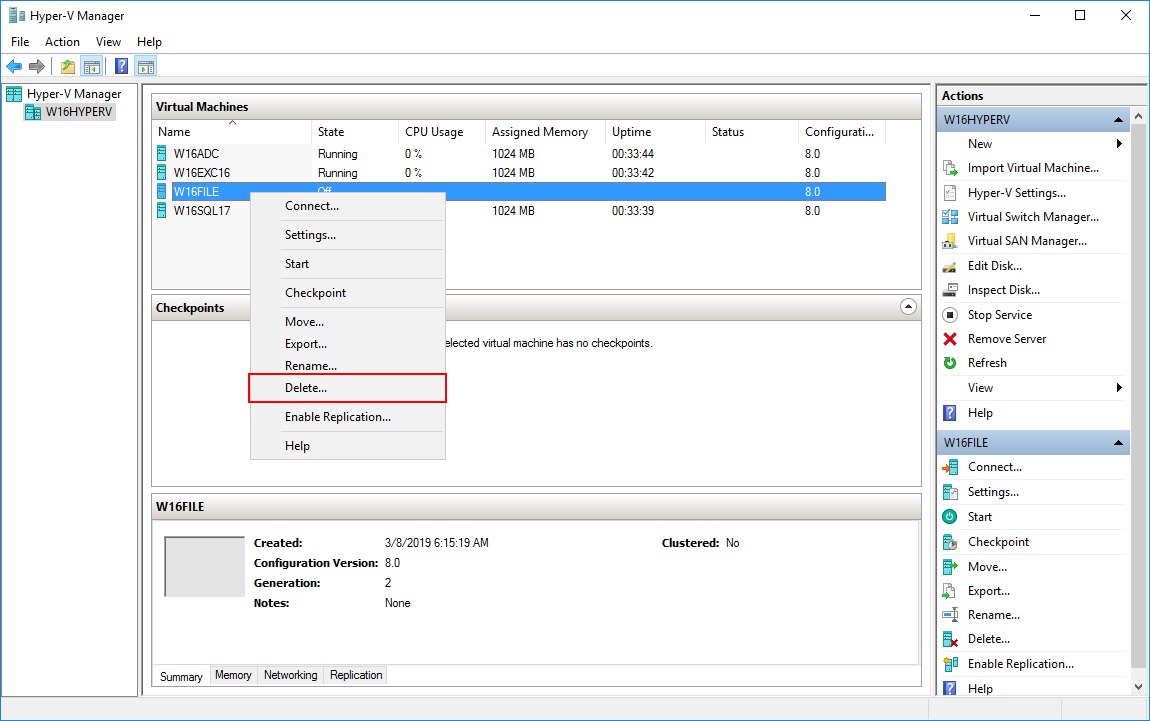1150x721 pixels.
Task: Sort by Assigned Memory column header
Action: click(546, 132)
